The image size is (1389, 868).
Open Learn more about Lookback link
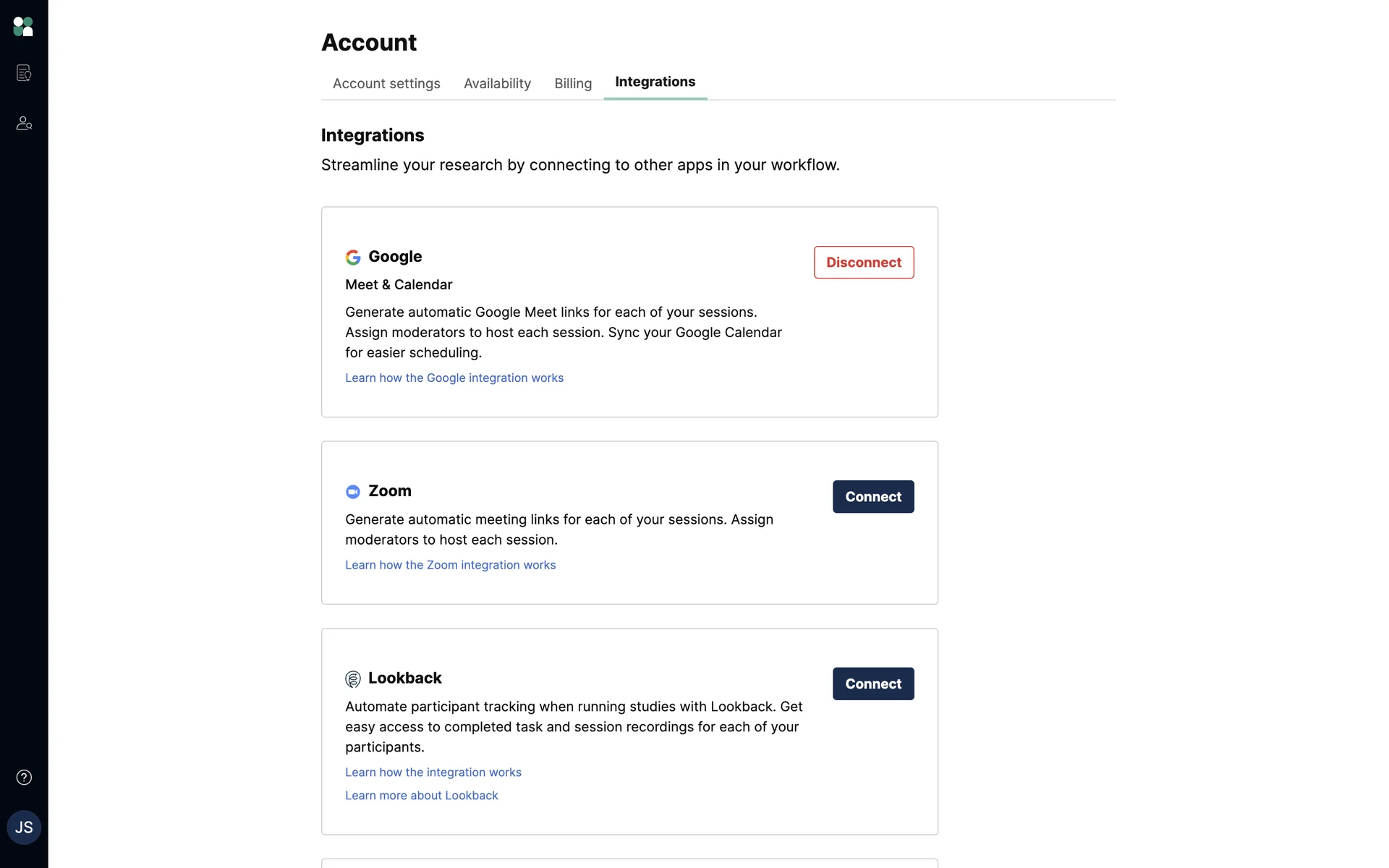pos(422,796)
